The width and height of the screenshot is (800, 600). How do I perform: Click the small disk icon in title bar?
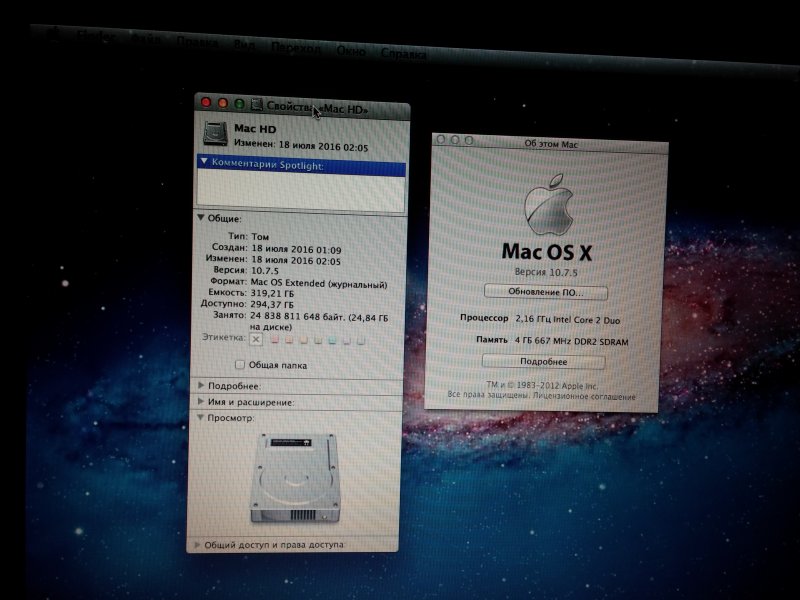point(257,104)
